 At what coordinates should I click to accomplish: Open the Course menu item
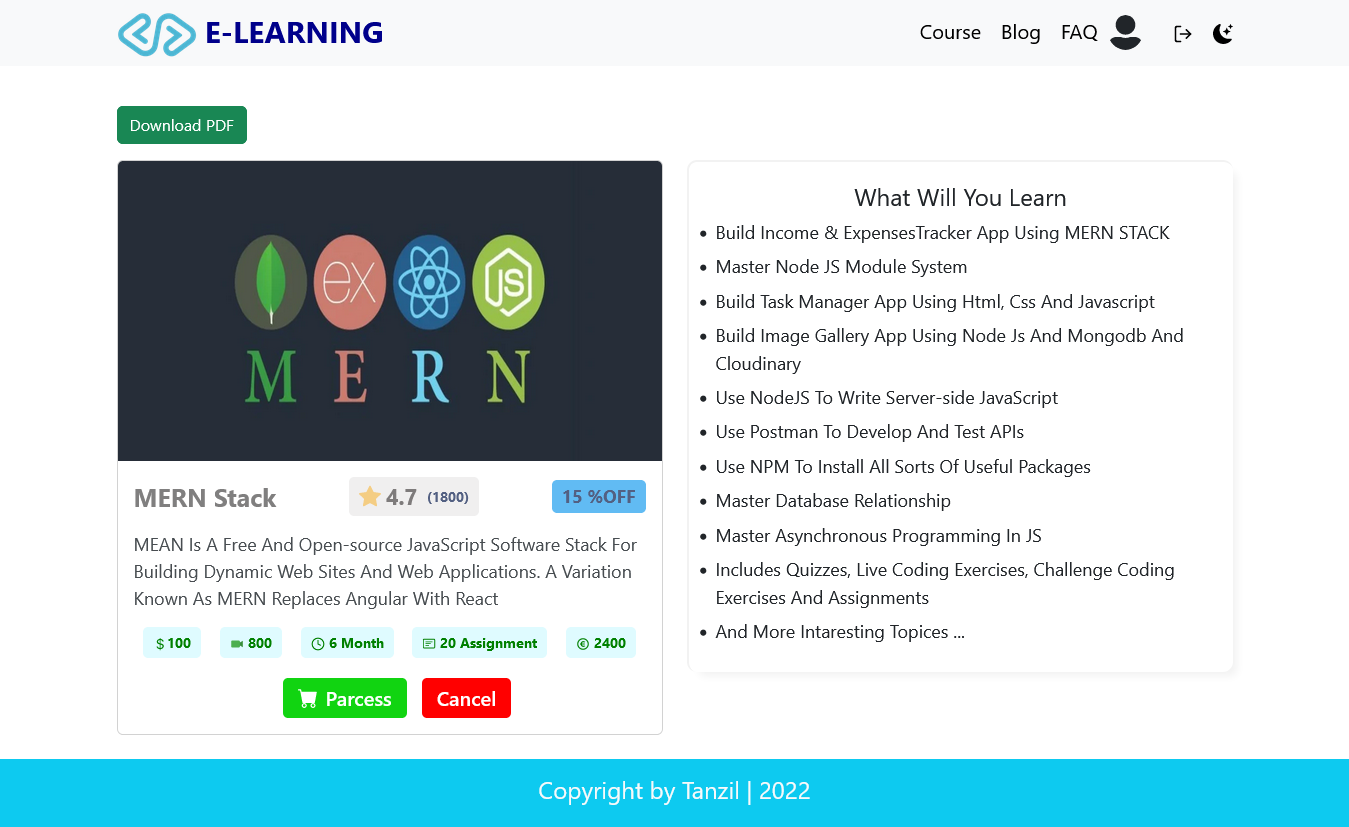(x=950, y=33)
